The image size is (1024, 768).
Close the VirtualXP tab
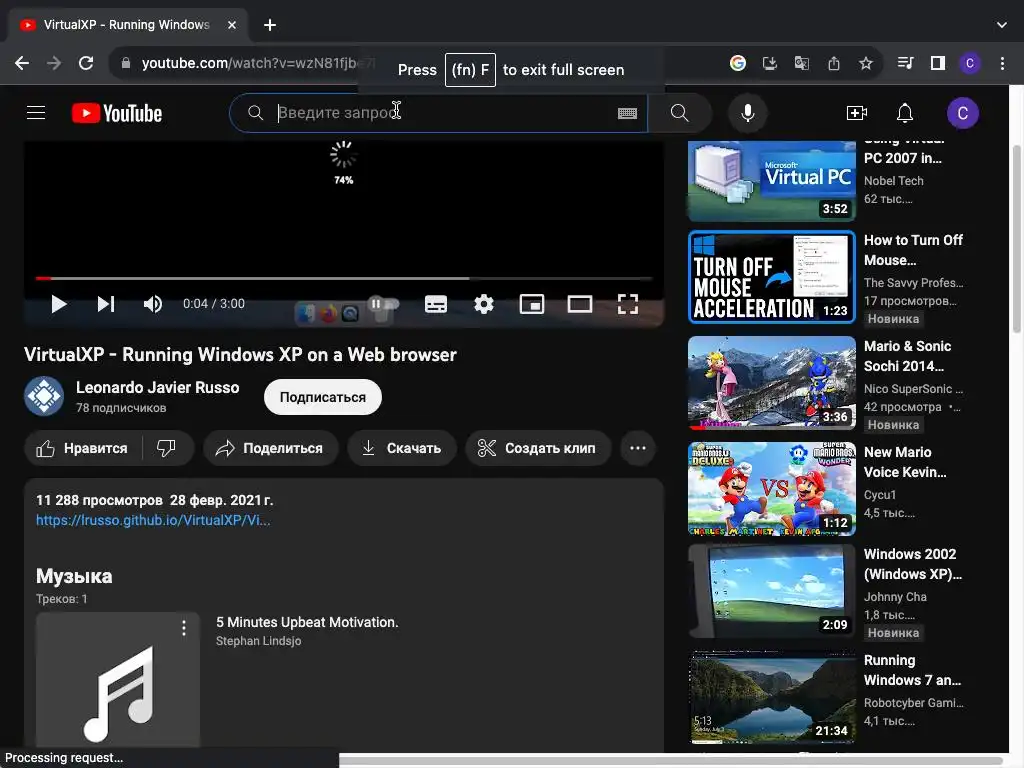(232, 25)
